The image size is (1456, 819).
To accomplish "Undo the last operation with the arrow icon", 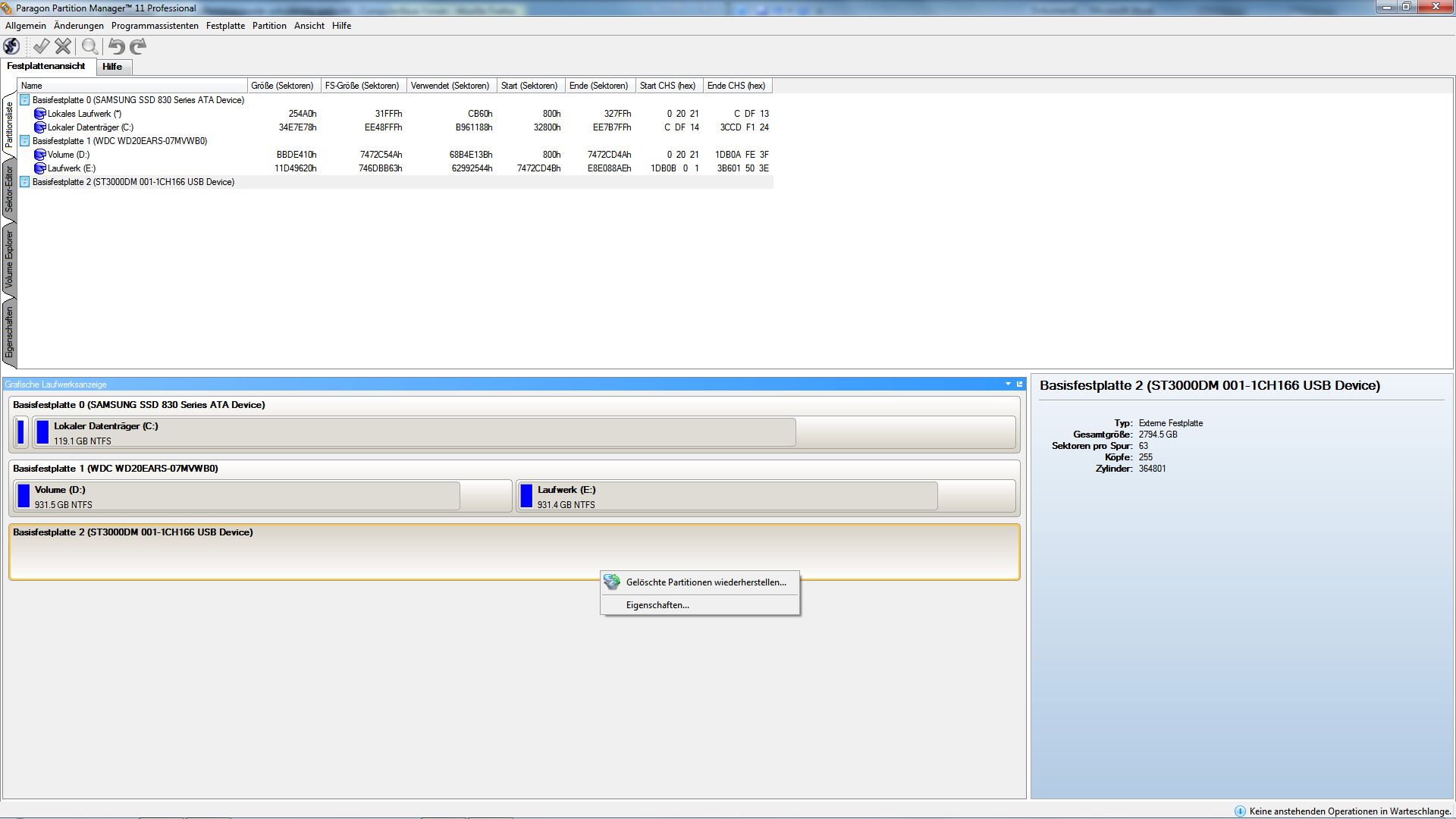I will click(x=116, y=46).
